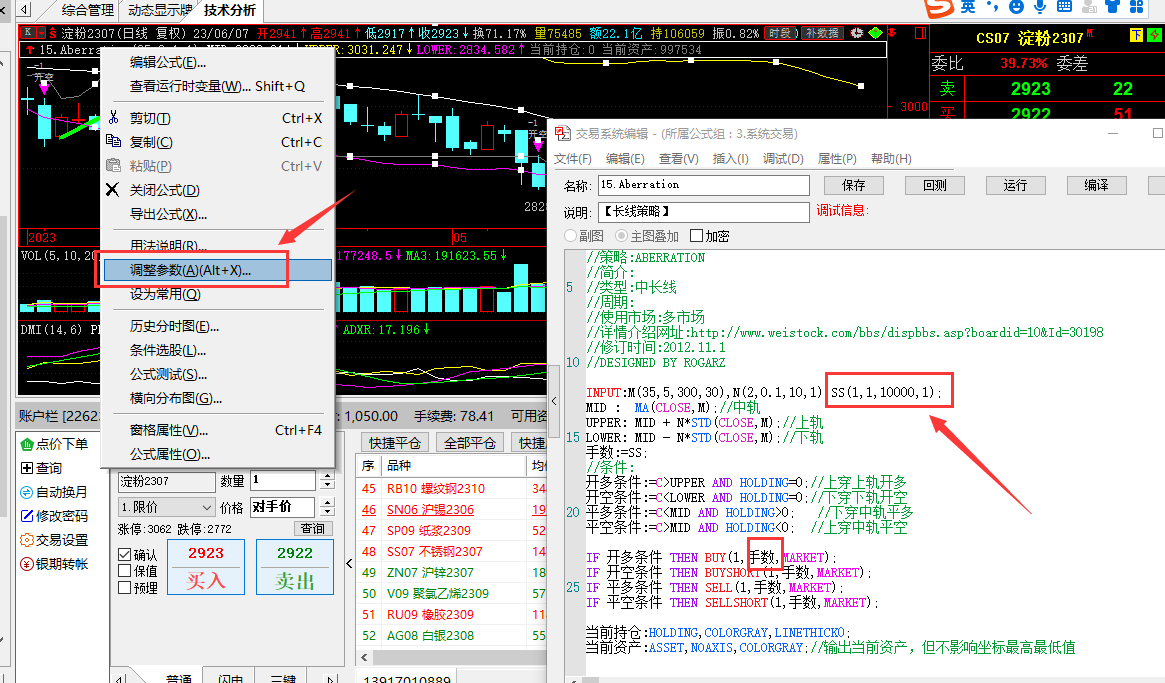Image resolution: width=1165 pixels, height=683 pixels.
Task: Click the Sogou microphone voice input icon
Action: (x=1040, y=7)
